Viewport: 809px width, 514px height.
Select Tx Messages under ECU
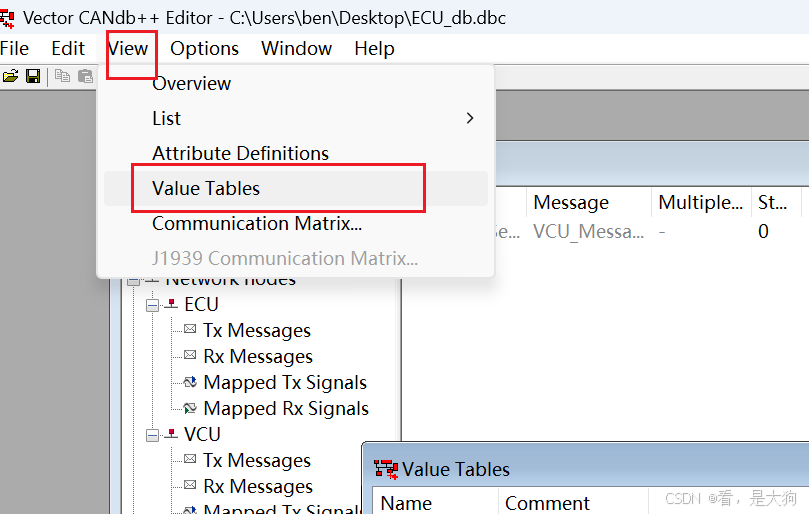[x=257, y=330]
